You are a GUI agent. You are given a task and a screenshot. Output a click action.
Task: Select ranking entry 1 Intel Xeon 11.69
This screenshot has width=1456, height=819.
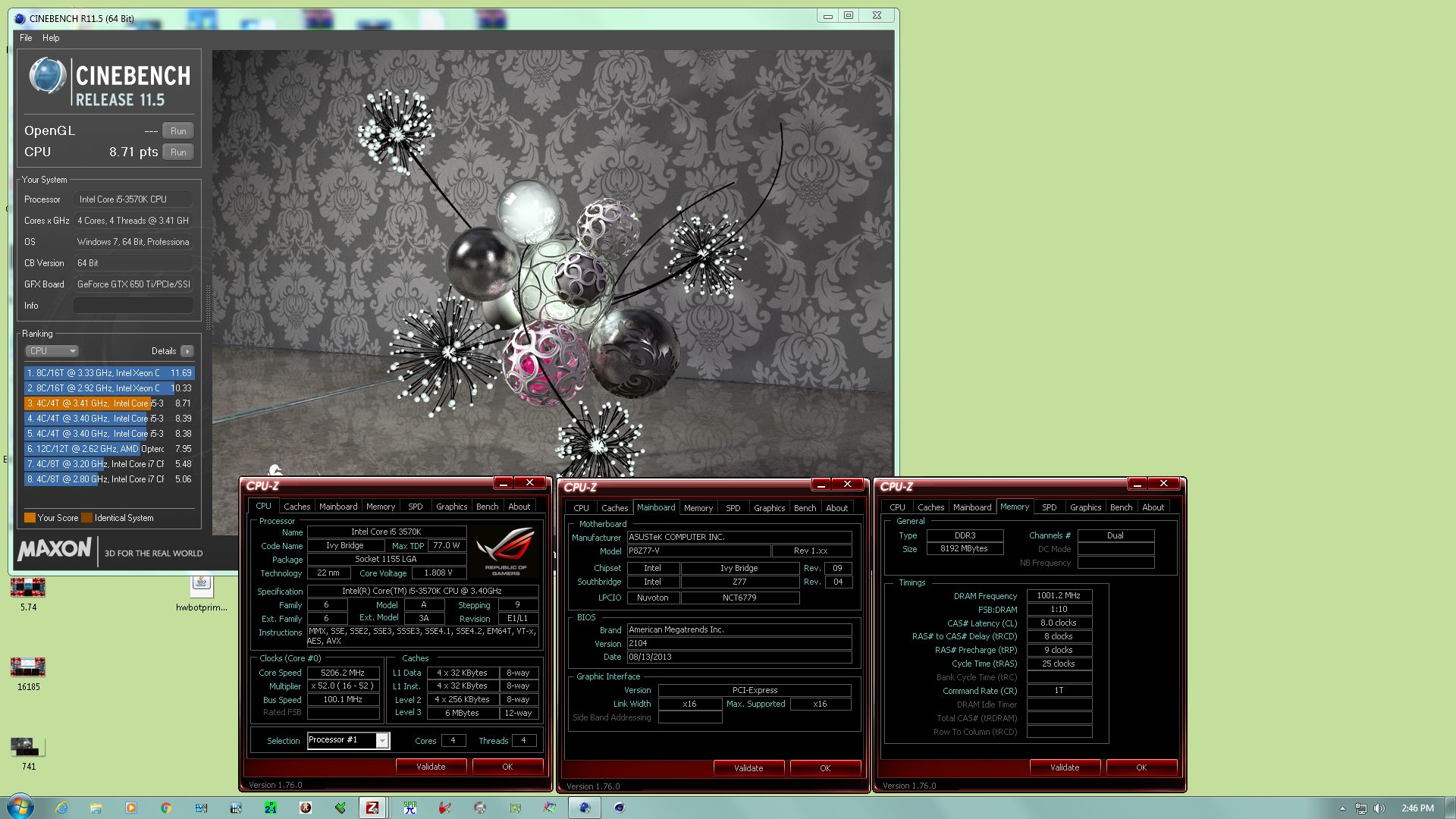click(x=109, y=373)
